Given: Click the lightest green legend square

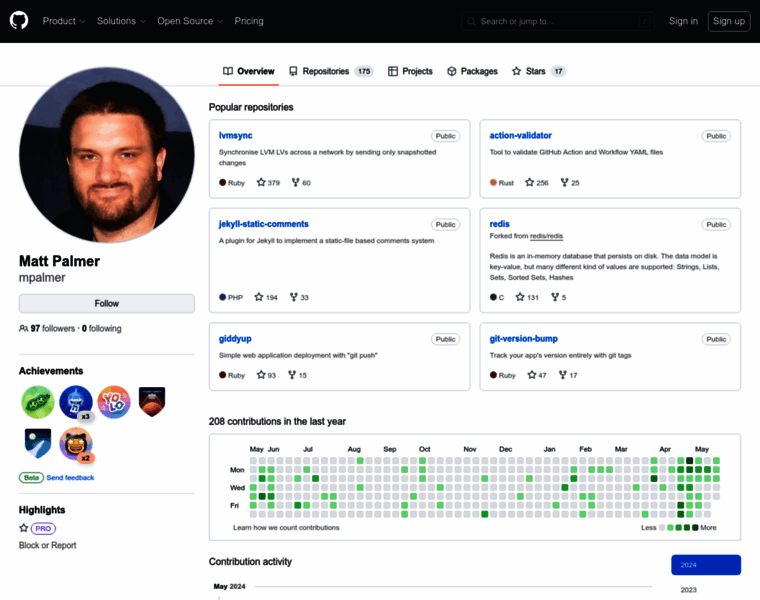Looking at the screenshot, I should (x=670, y=528).
